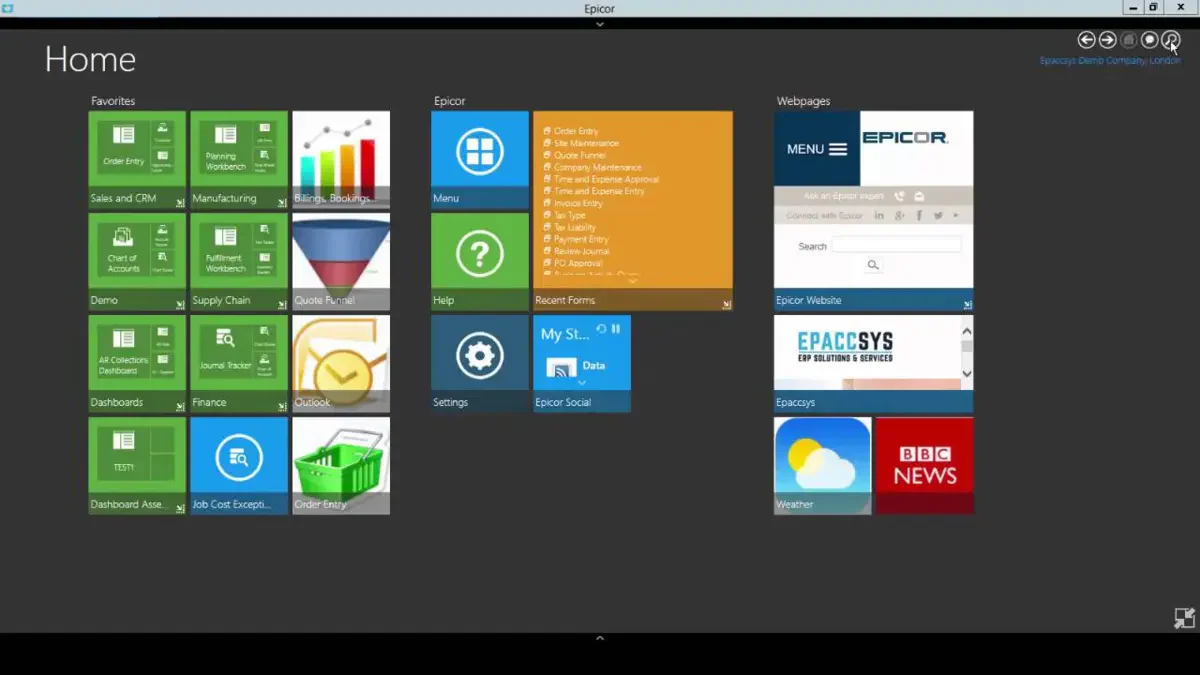
Task: Click LinkedIn icon on Epicor Website tile
Action: pyautogui.click(x=880, y=216)
